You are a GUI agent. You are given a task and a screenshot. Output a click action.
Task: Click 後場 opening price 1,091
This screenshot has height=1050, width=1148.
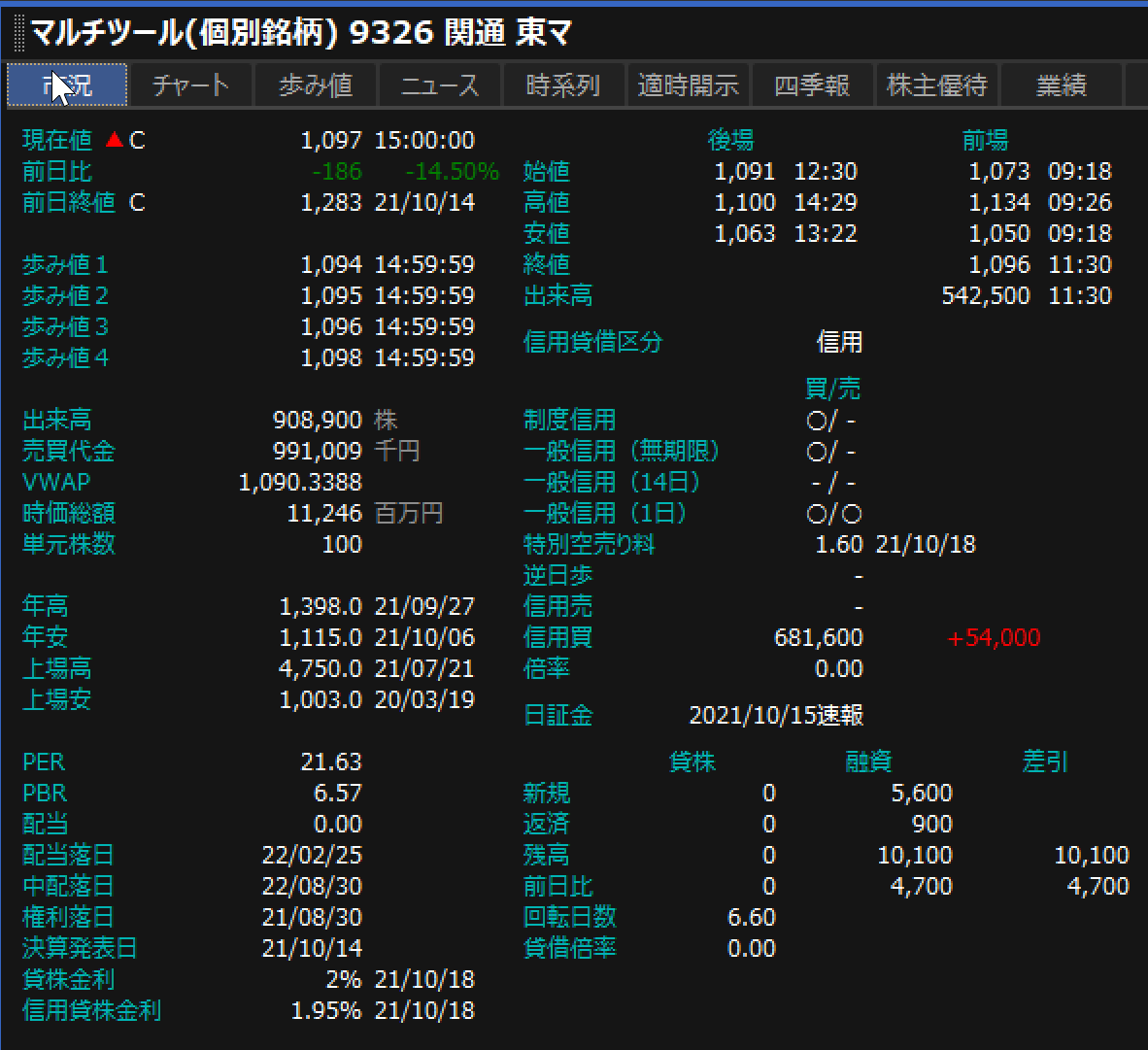(745, 171)
